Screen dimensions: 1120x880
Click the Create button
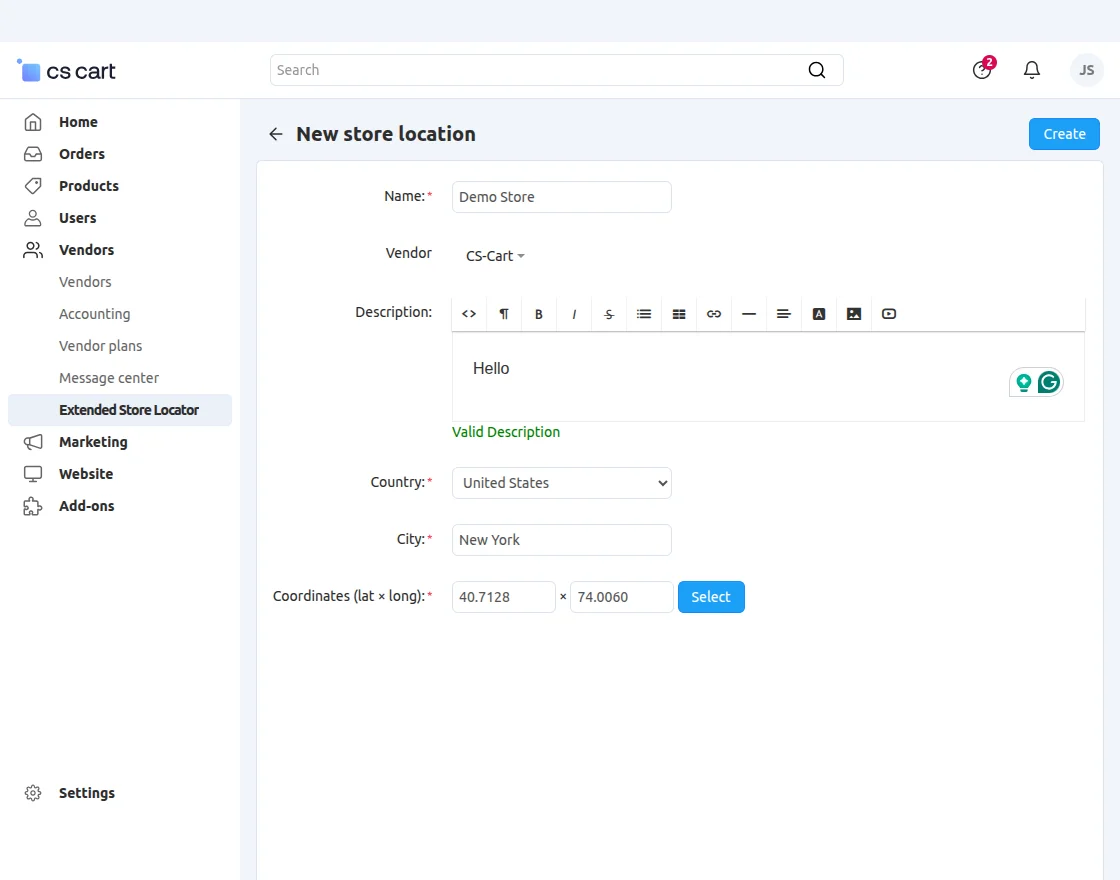(1064, 134)
